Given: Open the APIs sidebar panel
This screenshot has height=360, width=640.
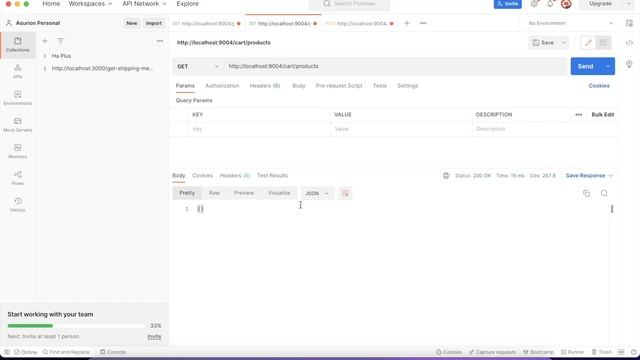Looking at the screenshot, I should [18, 71].
